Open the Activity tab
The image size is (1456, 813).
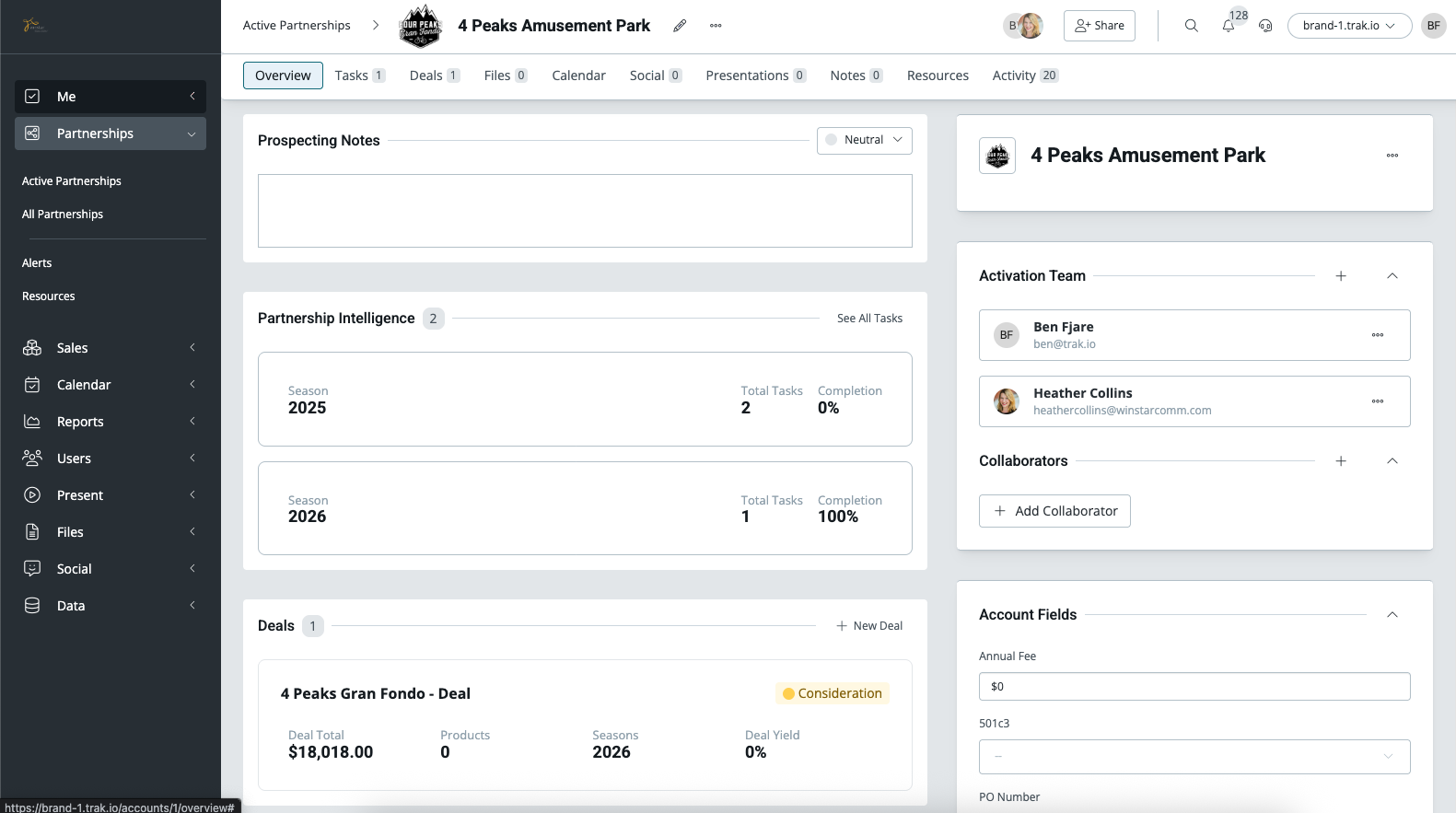pyautogui.click(x=1025, y=75)
